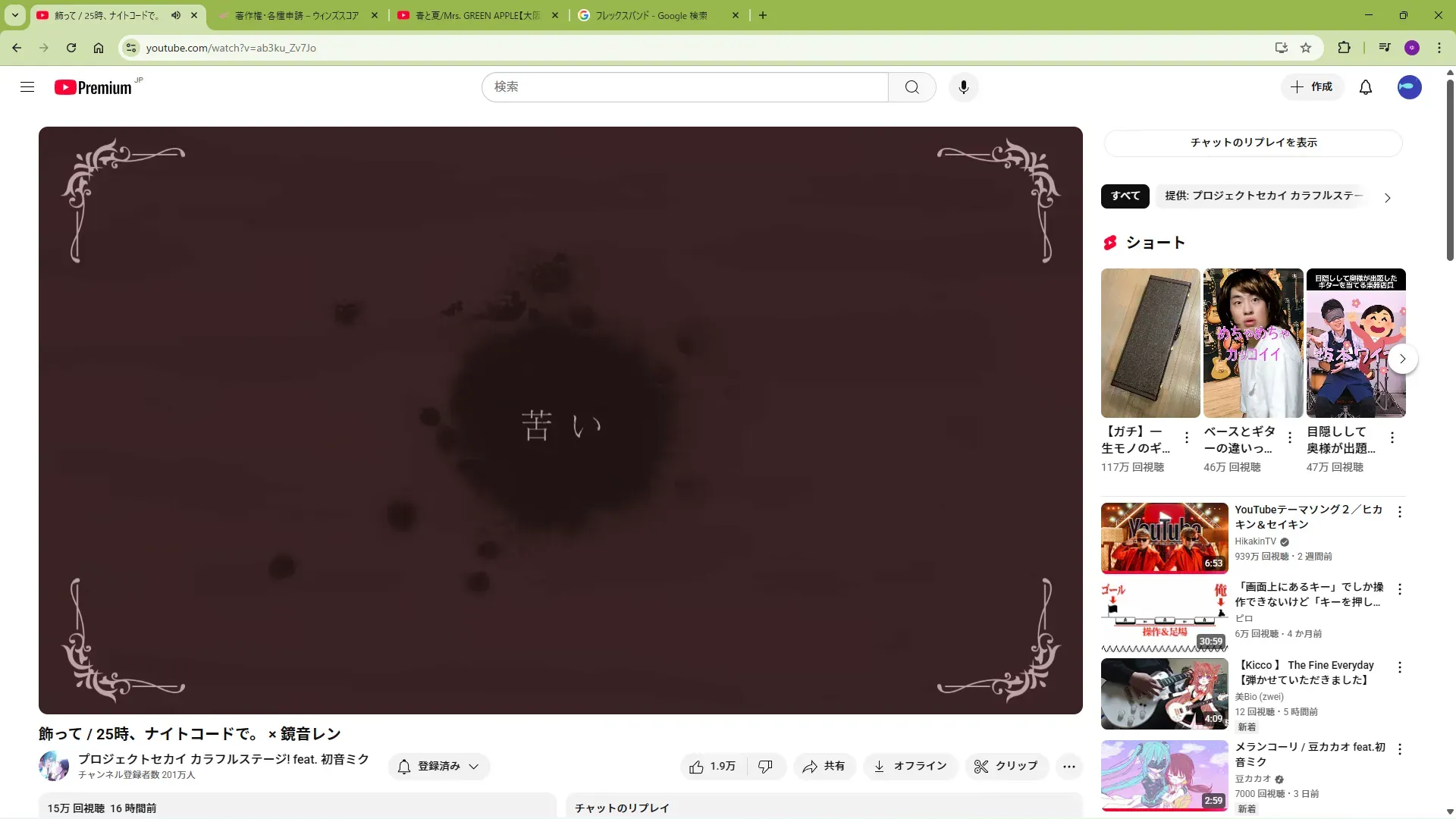Viewport: 1456px width, 819px height.
Task: Share the video via the Share button
Action: point(824,767)
